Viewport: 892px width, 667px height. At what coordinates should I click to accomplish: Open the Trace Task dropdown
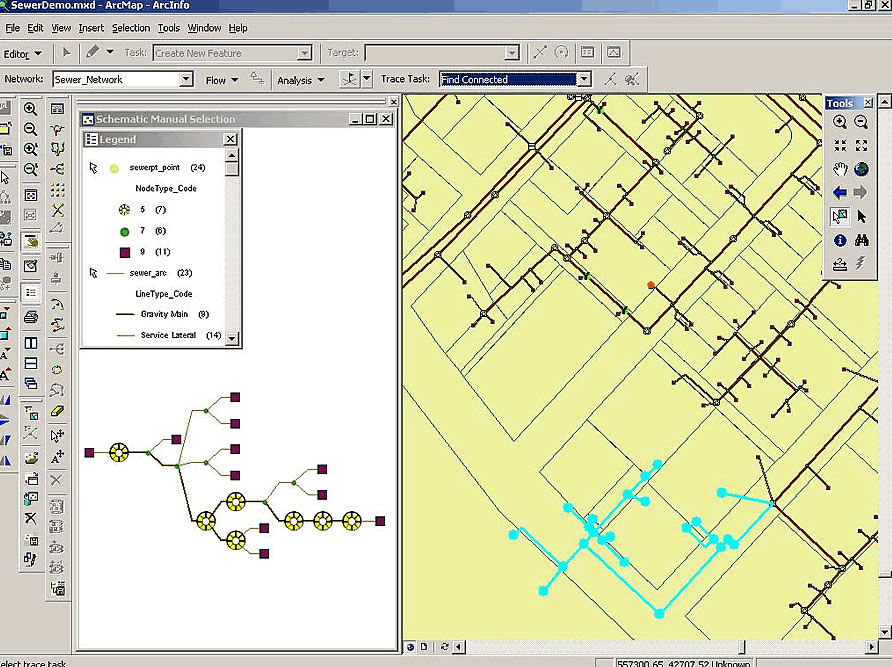pos(584,79)
